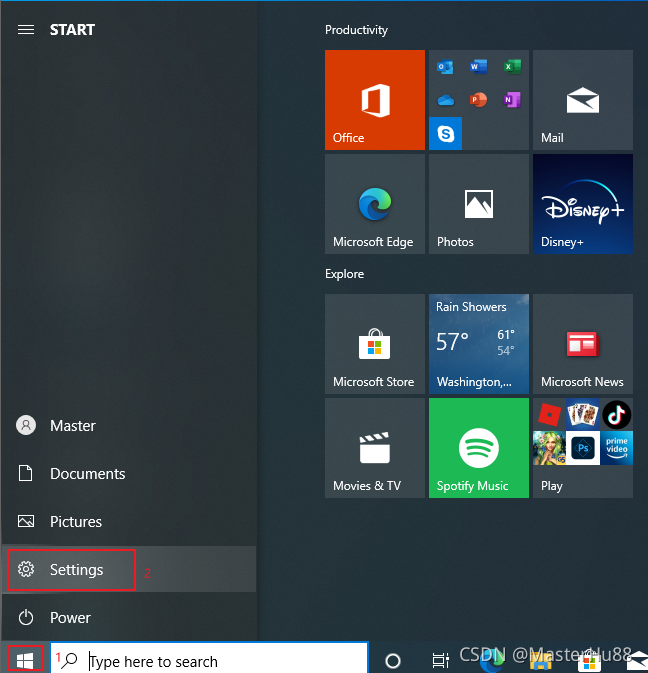Launch the Spotify Music tile
The width and height of the screenshot is (648, 673).
coord(479,448)
